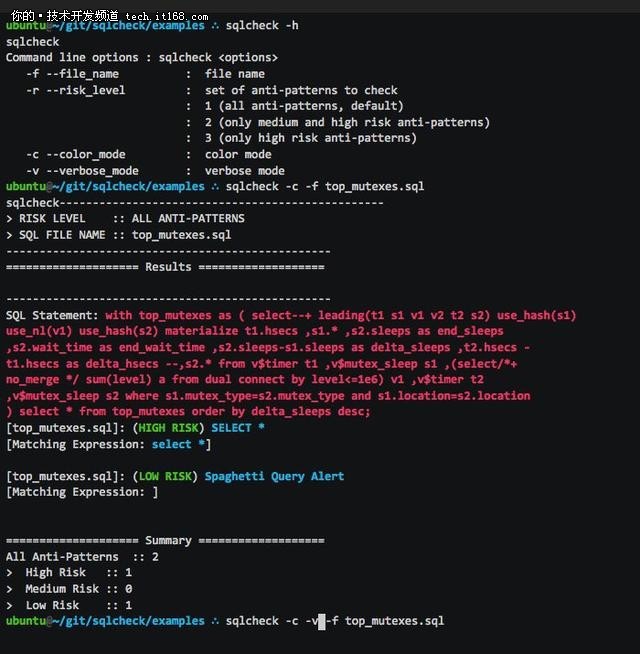Image resolution: width=640 pixels, height=654 pixels.
Task: Click '1 (all anti-patterns, default)' line
Action: (x=304, y=106)
